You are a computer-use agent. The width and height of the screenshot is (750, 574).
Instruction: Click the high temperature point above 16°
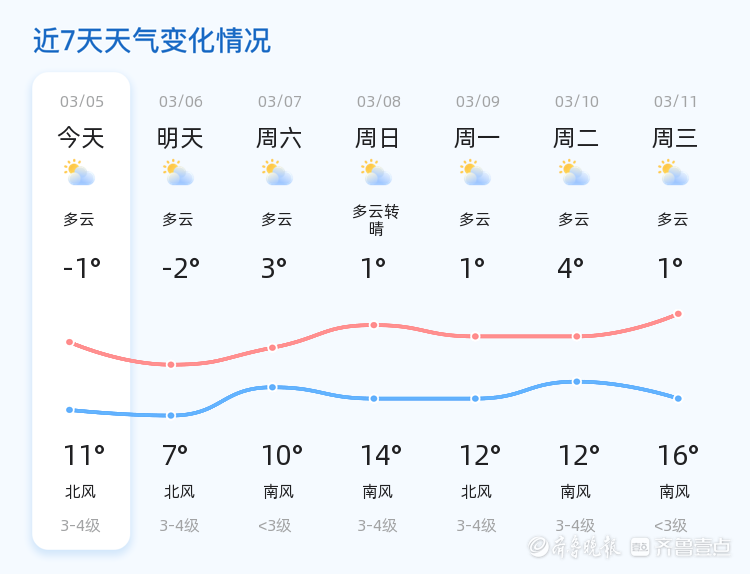pos(678,314)
